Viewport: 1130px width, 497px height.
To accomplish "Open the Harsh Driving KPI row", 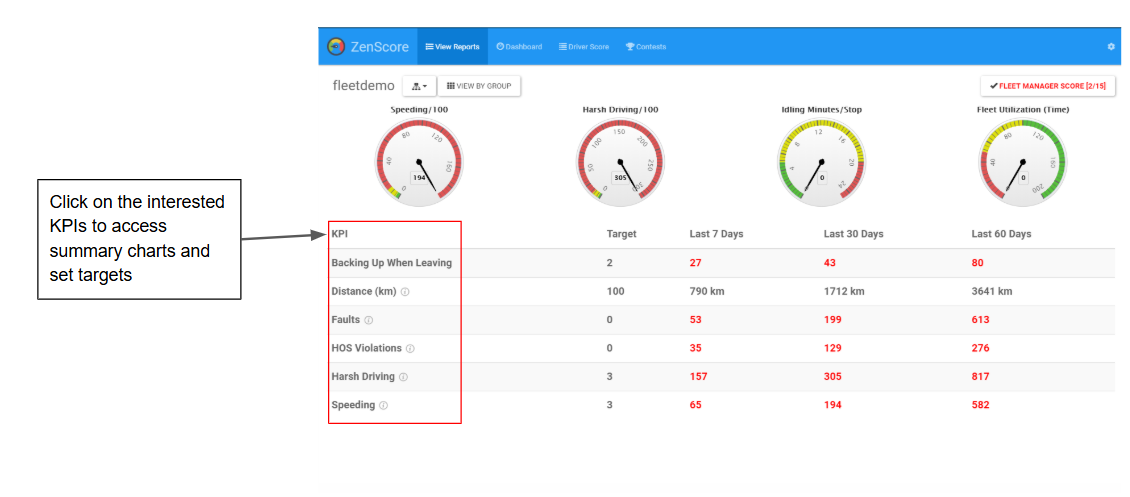I will (x=721, y=377).
